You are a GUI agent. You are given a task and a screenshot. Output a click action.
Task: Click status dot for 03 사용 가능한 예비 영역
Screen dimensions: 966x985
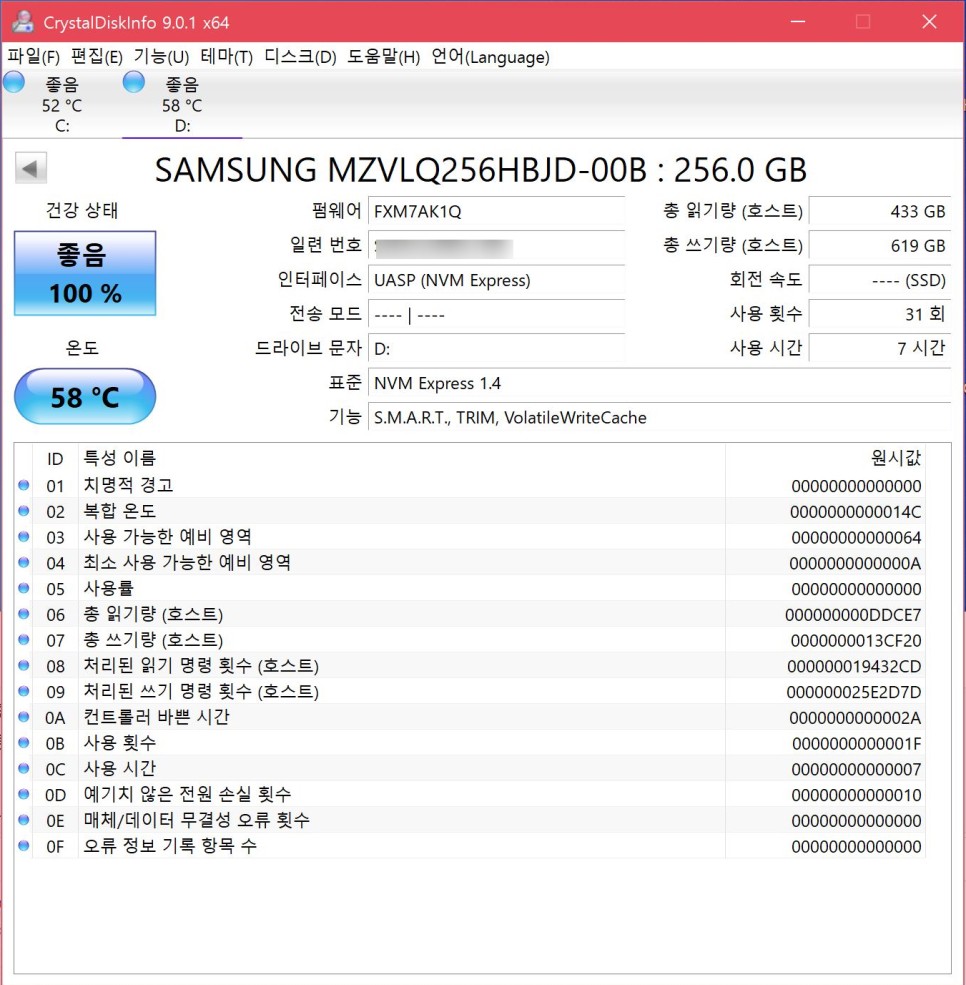click(24, 536)
